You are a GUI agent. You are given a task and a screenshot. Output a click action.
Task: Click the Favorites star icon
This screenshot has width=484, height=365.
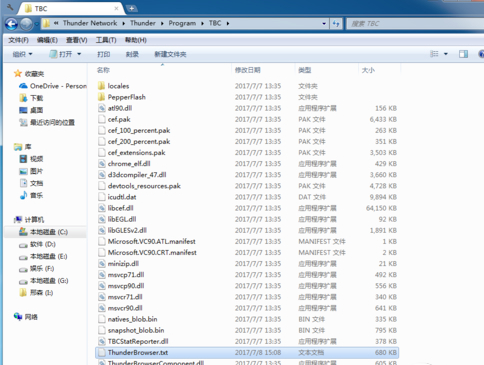click(x=18, y=74)
